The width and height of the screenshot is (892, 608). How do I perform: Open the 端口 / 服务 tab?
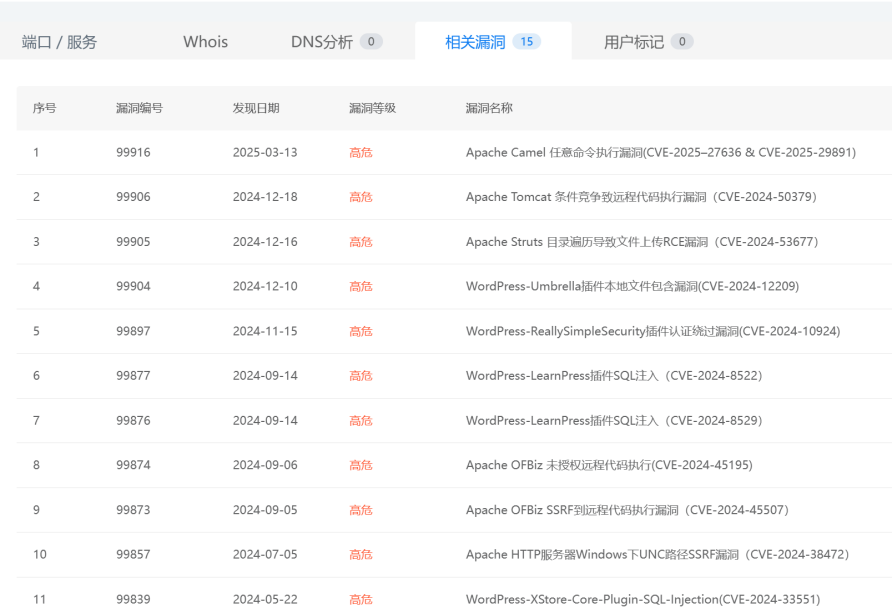(x=59, y=42)
